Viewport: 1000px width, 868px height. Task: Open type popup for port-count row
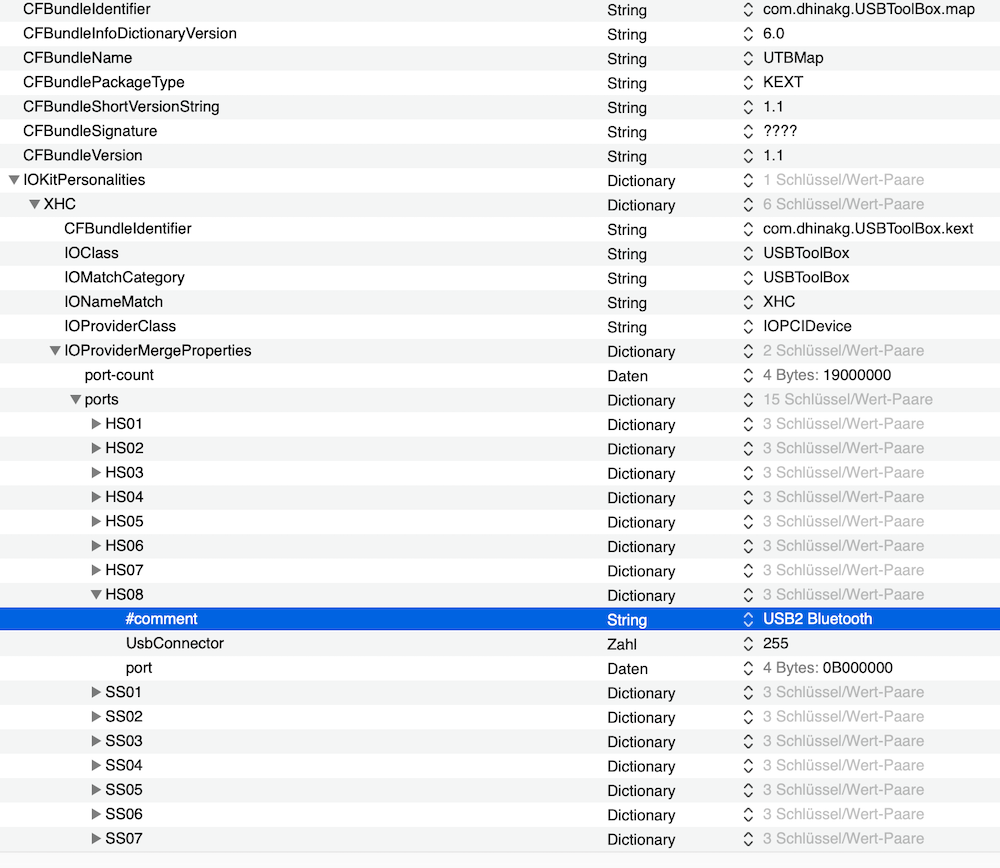point(748,376)
